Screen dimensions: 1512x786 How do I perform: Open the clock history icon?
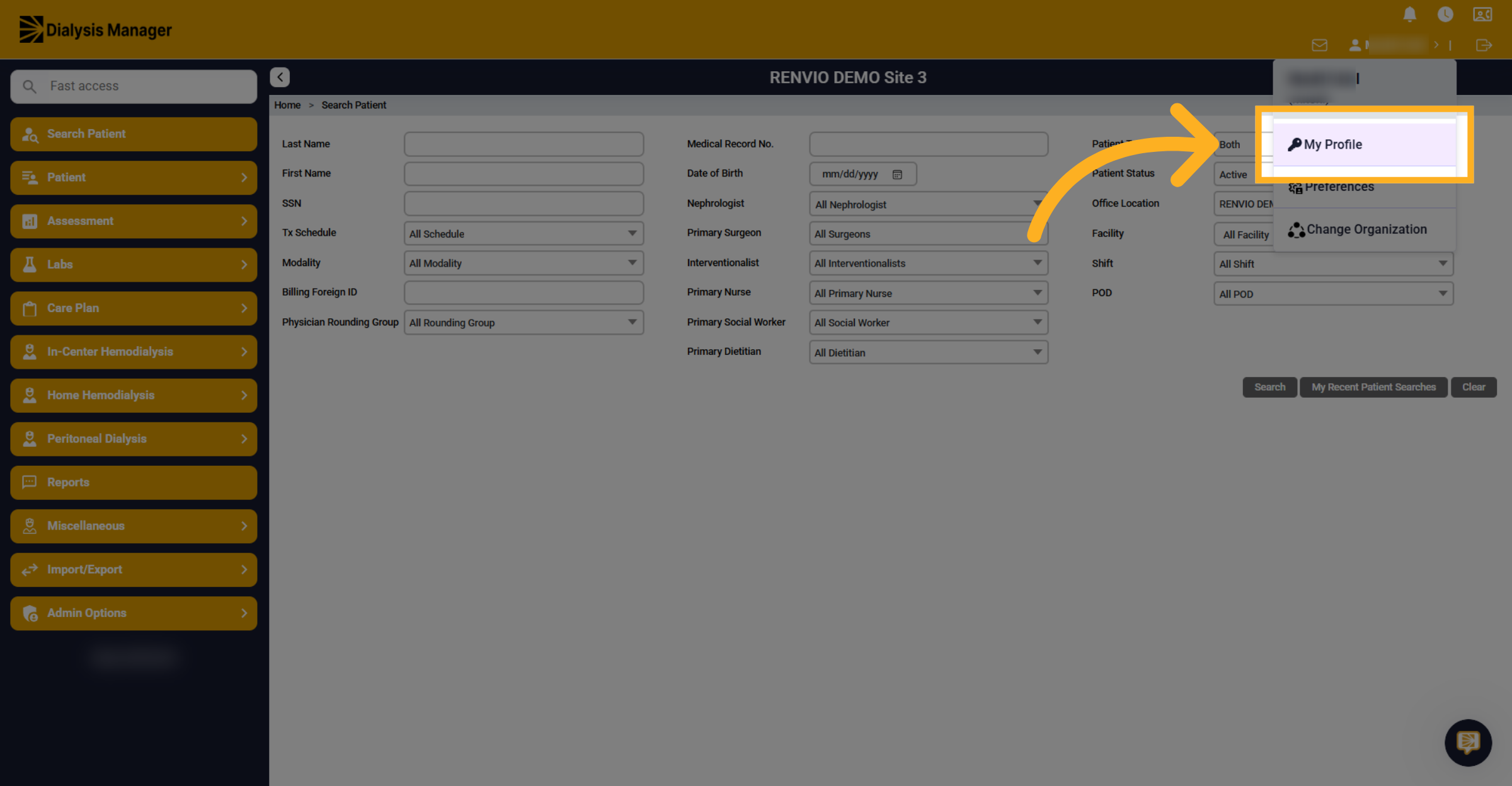click(1445, 14)
